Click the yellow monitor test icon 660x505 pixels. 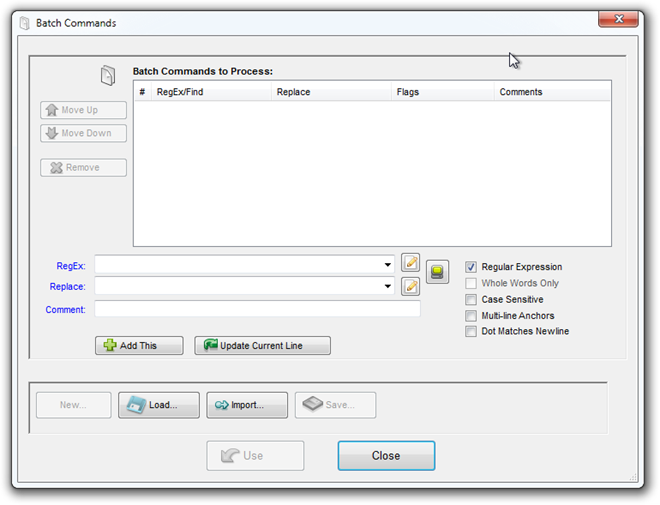pos(437,272)
